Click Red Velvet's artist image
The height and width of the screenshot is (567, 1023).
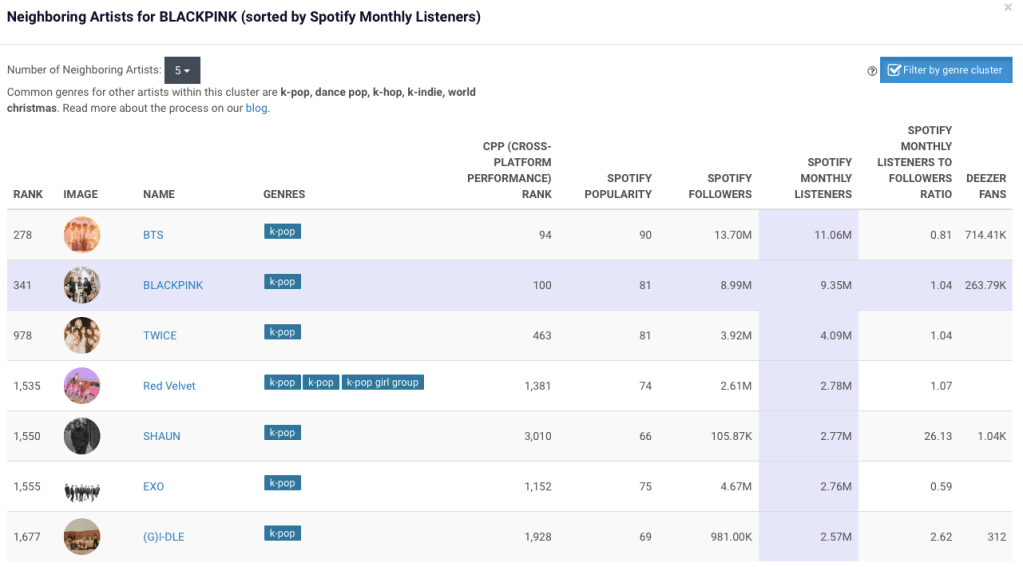(x=82, y=386)
